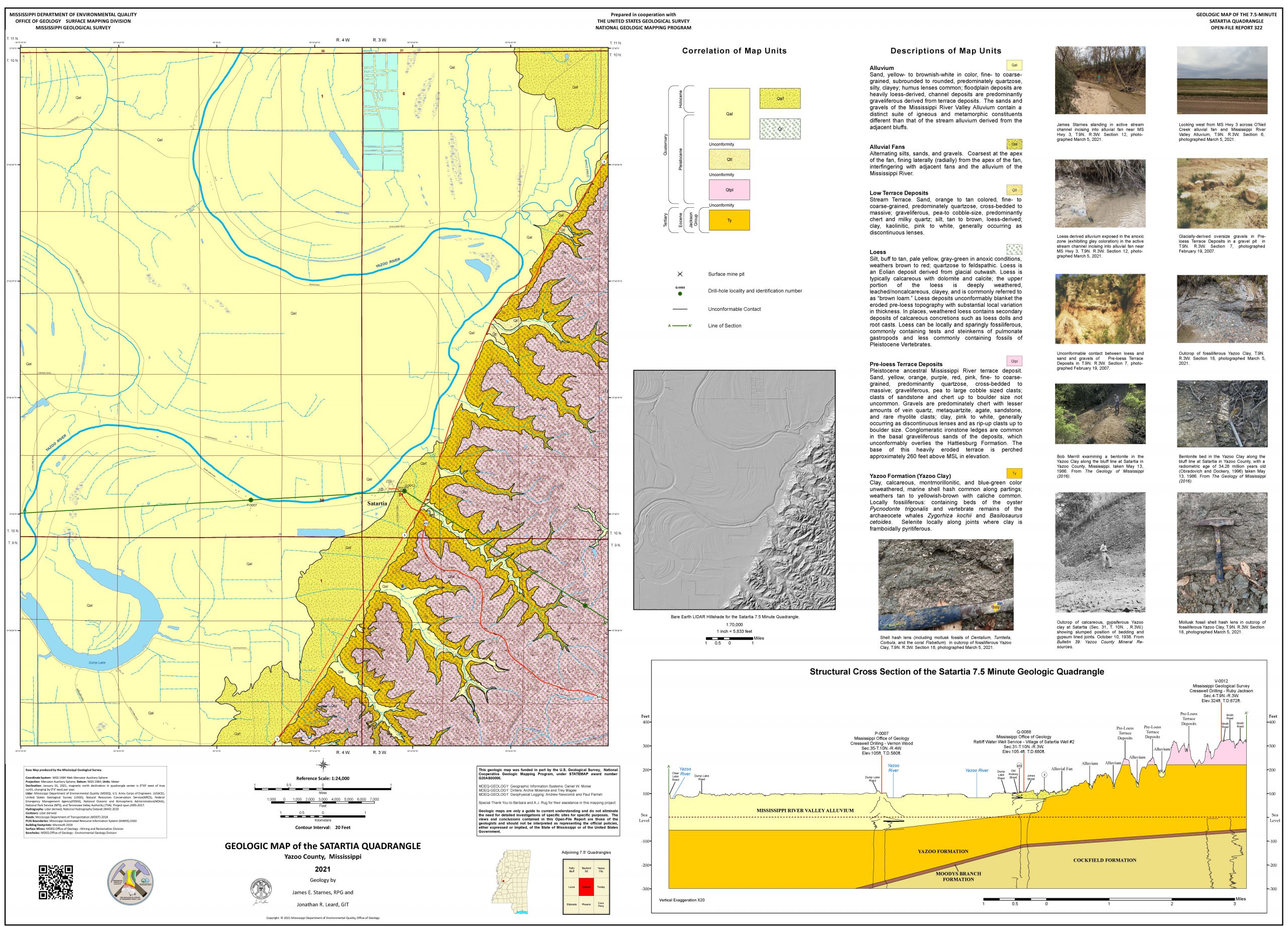Open the bentonite bed in Yazoo Clay photo
Screen dimensions: 1288x927
click(x=1222, y=414)
